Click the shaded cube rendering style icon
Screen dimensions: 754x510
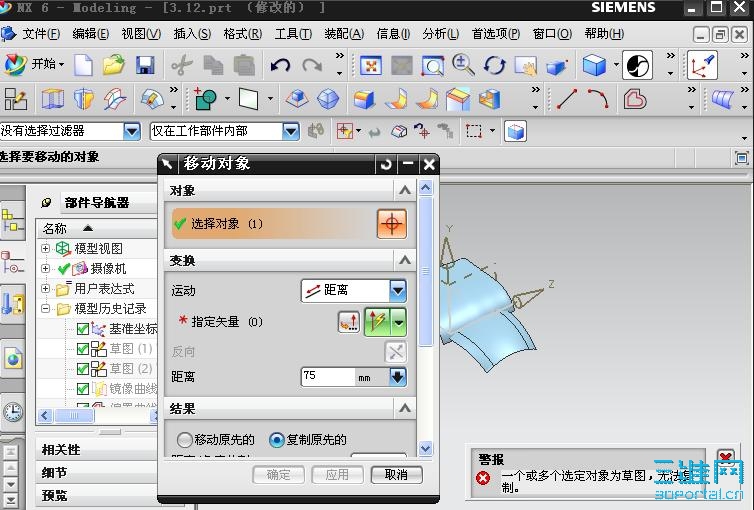[594, 65]
